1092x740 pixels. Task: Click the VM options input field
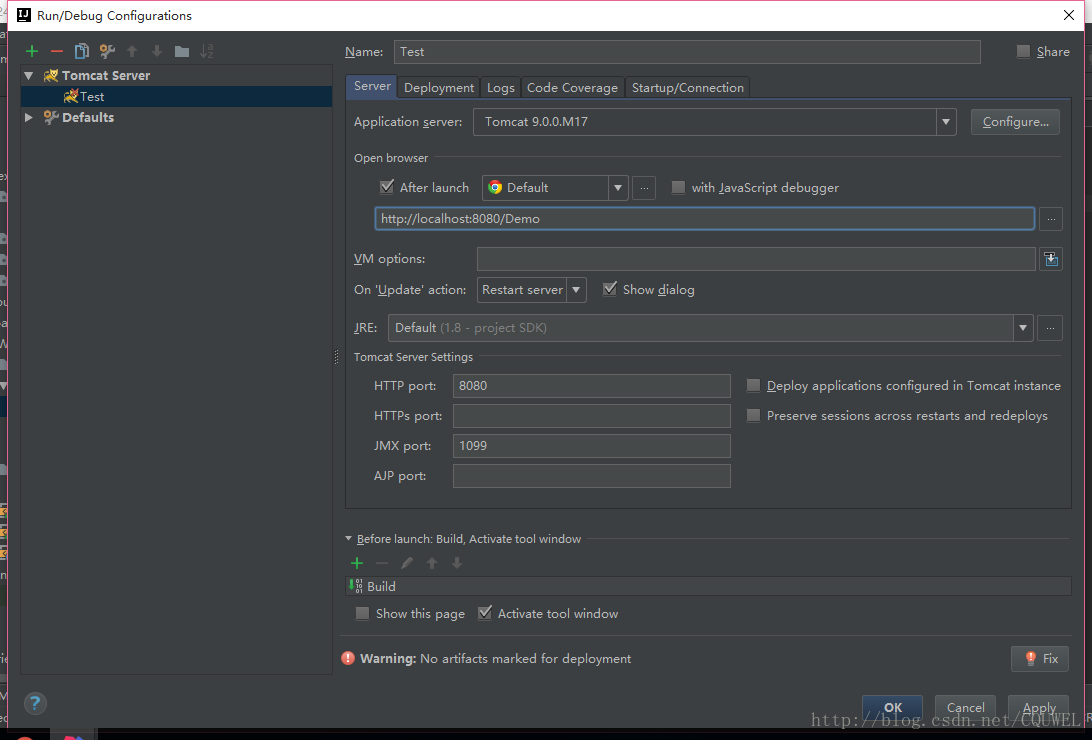[756, 259]
